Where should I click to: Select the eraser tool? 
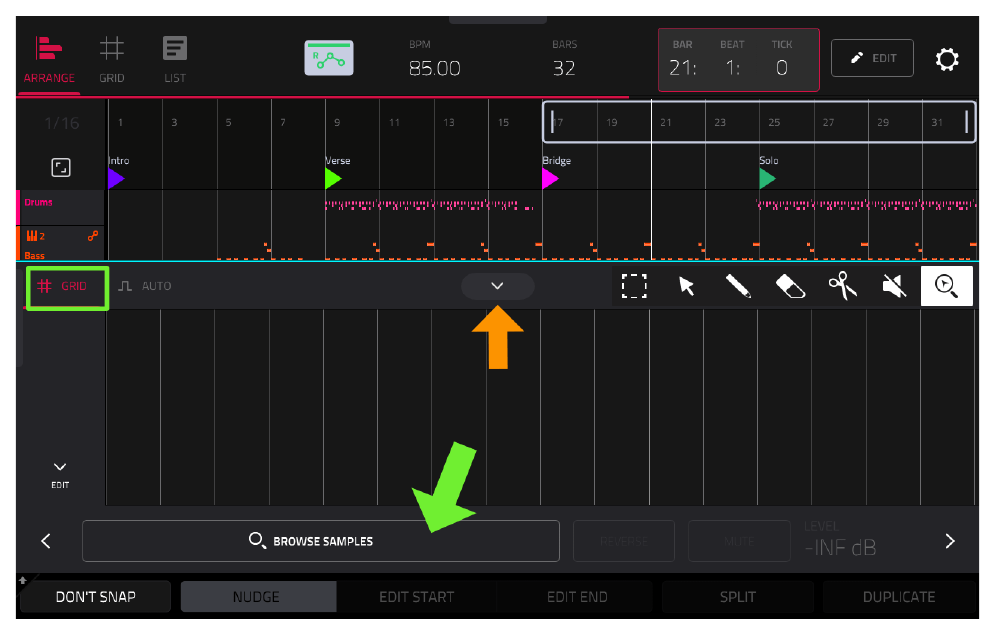click(790, 286)
